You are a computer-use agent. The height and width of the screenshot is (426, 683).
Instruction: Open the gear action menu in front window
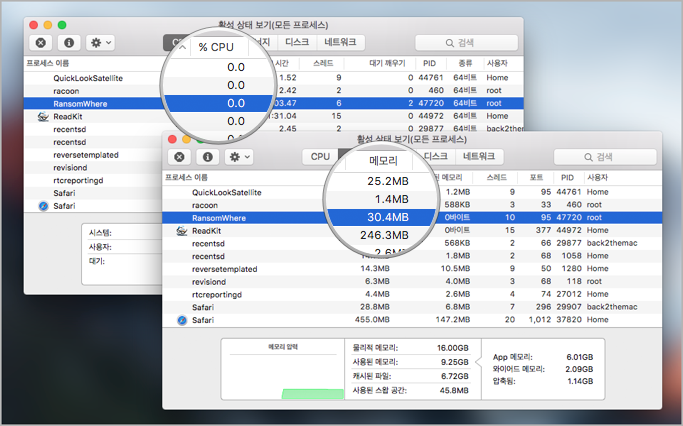(x=239, y=157)
